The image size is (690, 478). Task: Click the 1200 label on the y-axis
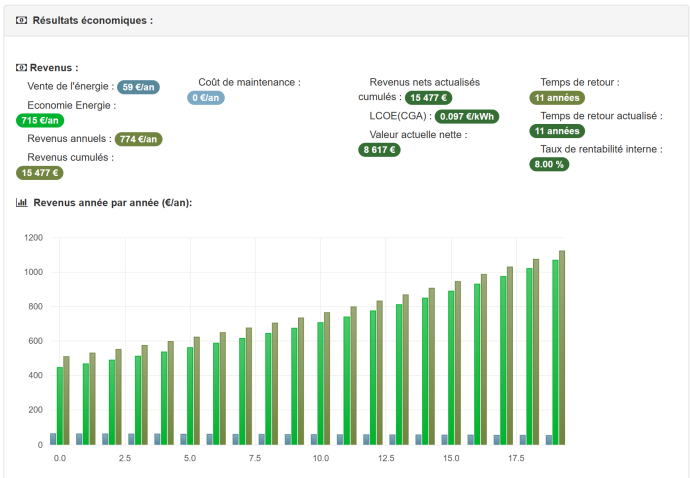point(33,238)
